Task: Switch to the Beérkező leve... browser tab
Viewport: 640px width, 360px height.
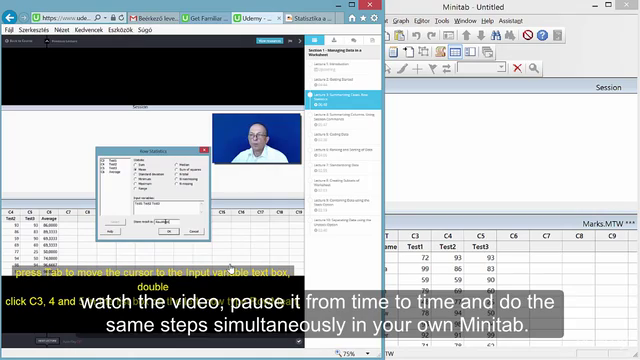Action: [x=153, y=18]
